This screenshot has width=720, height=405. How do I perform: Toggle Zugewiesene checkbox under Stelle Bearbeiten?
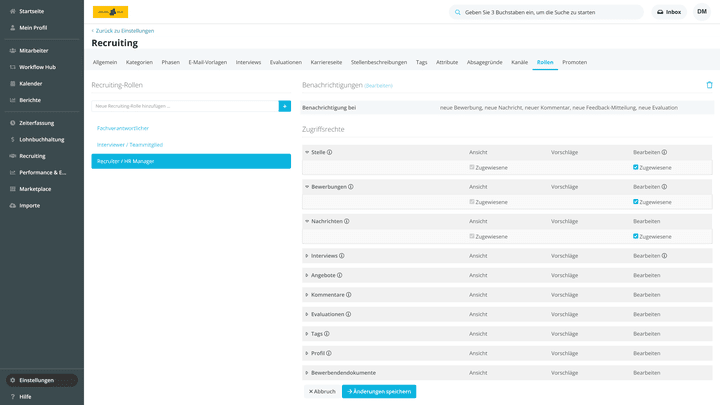[636, 168]
